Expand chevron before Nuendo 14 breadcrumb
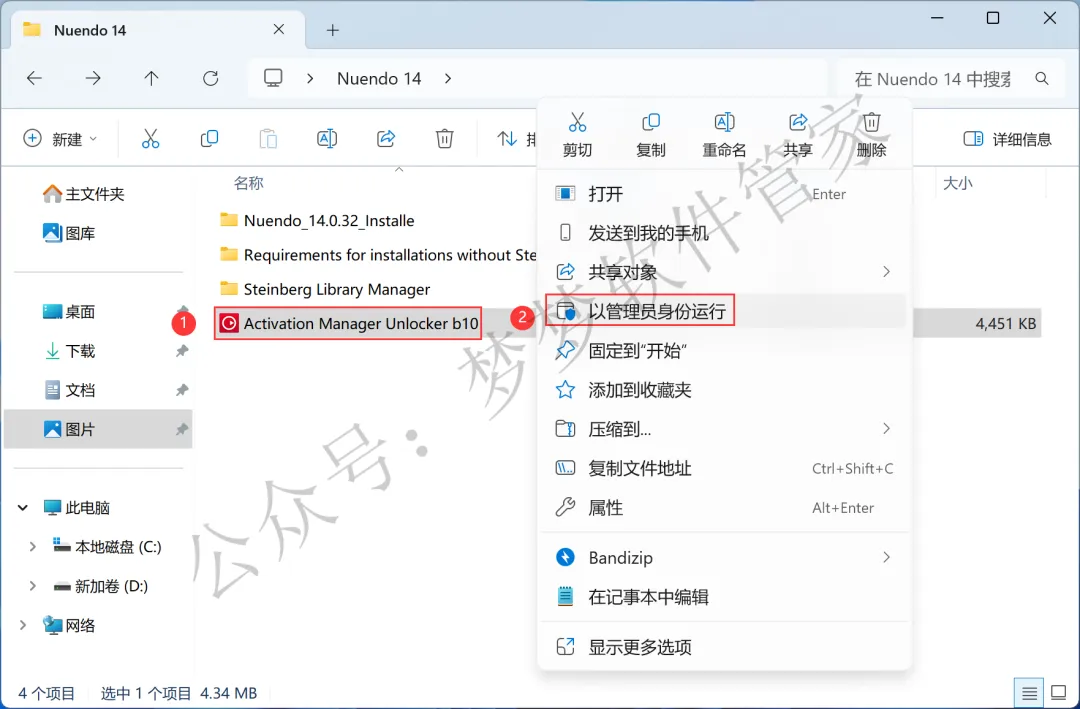Viewport: 1080px width, 709px height. [310, 79]
